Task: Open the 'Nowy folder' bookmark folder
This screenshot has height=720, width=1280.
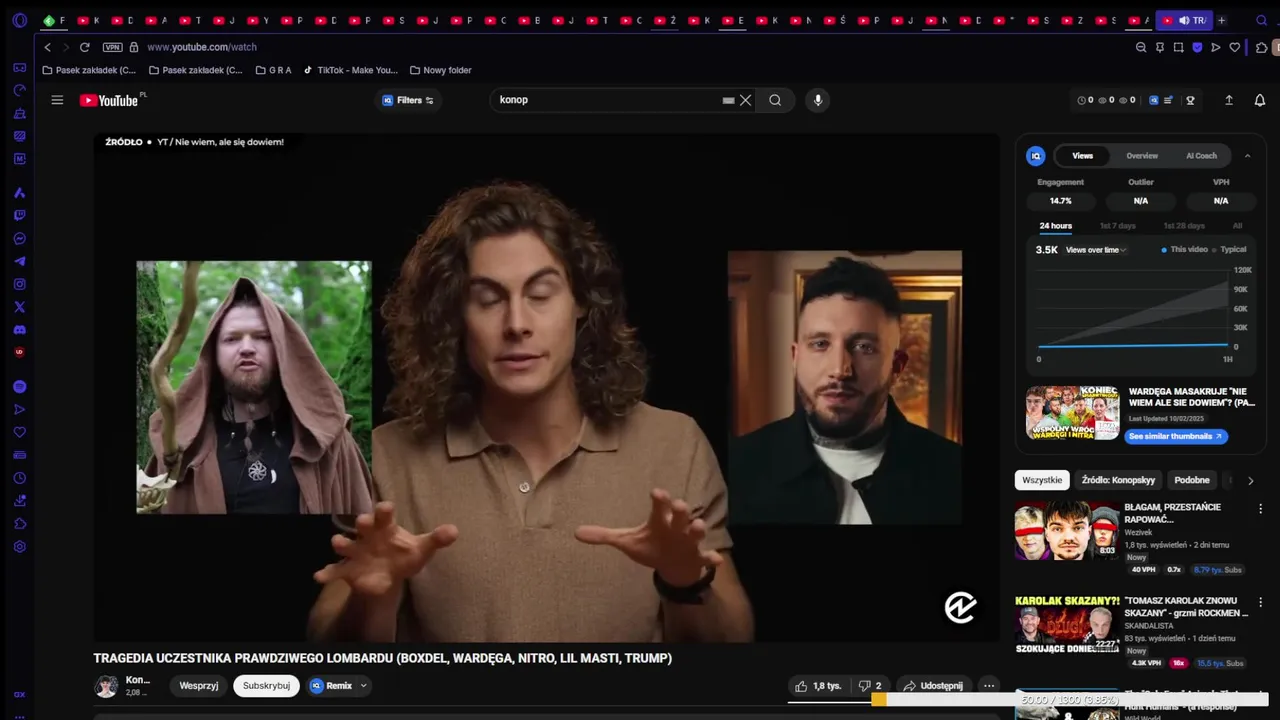Action: [x=441, y=70]
